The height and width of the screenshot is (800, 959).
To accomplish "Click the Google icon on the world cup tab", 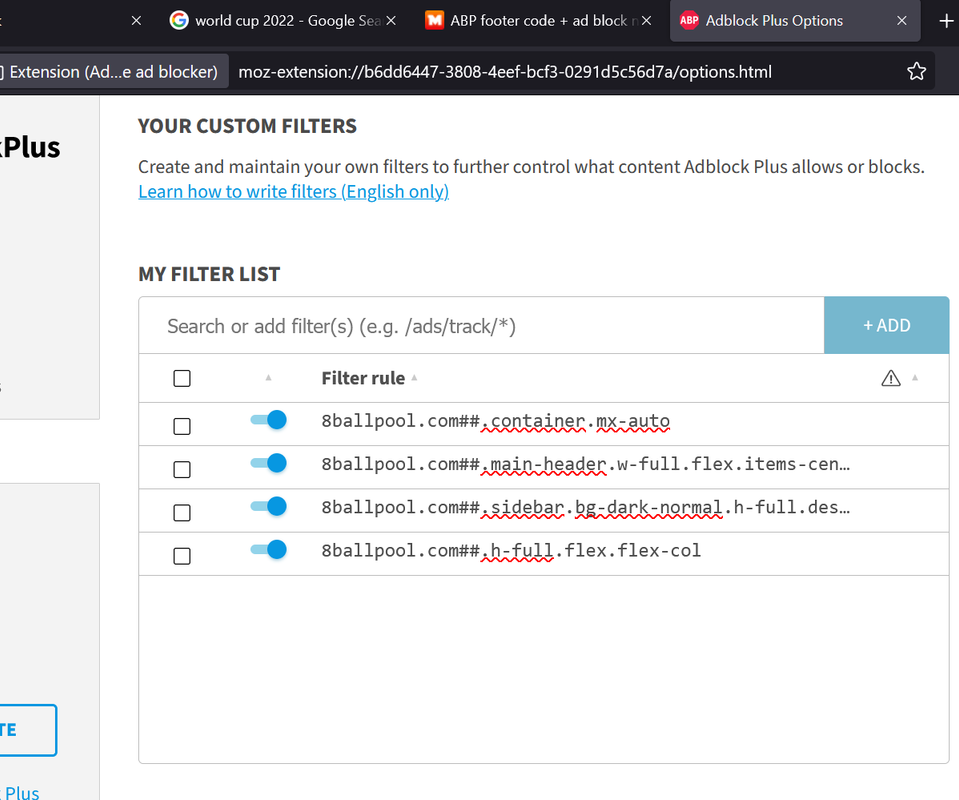I will tap(179, 20).
